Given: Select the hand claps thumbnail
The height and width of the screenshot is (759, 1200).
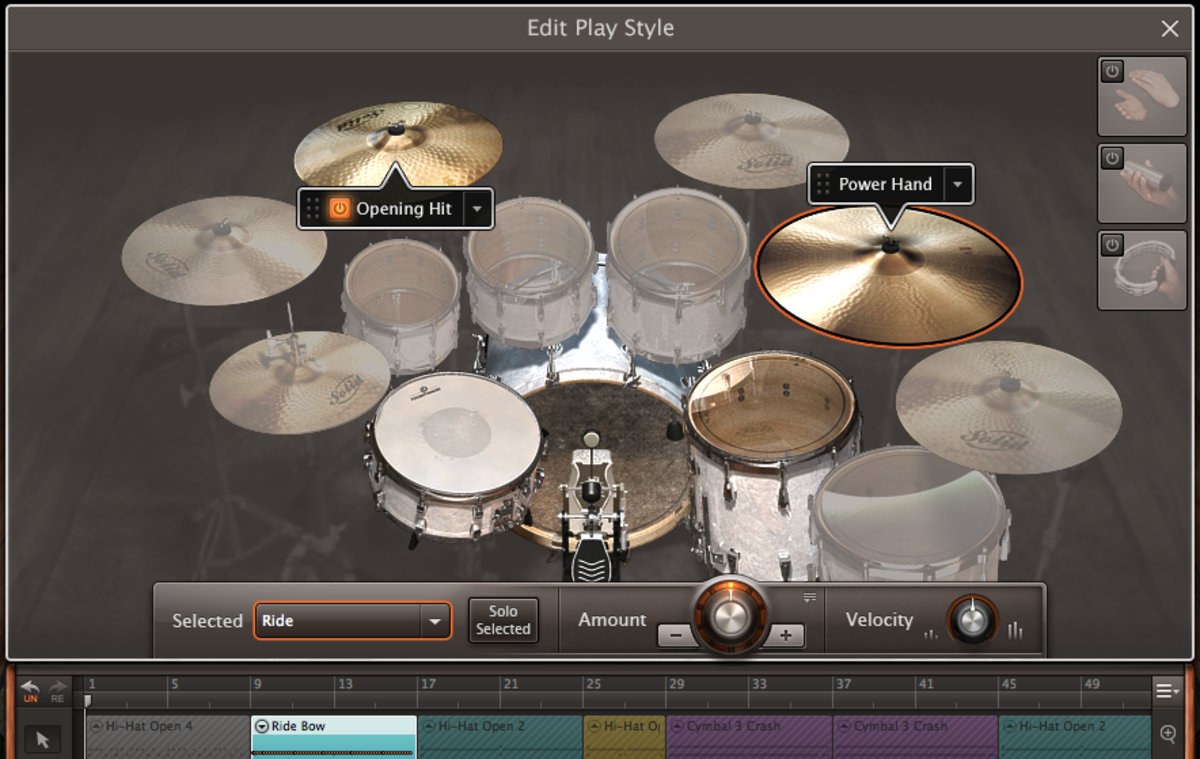Looking at the screenshot, I should 1142,96.
